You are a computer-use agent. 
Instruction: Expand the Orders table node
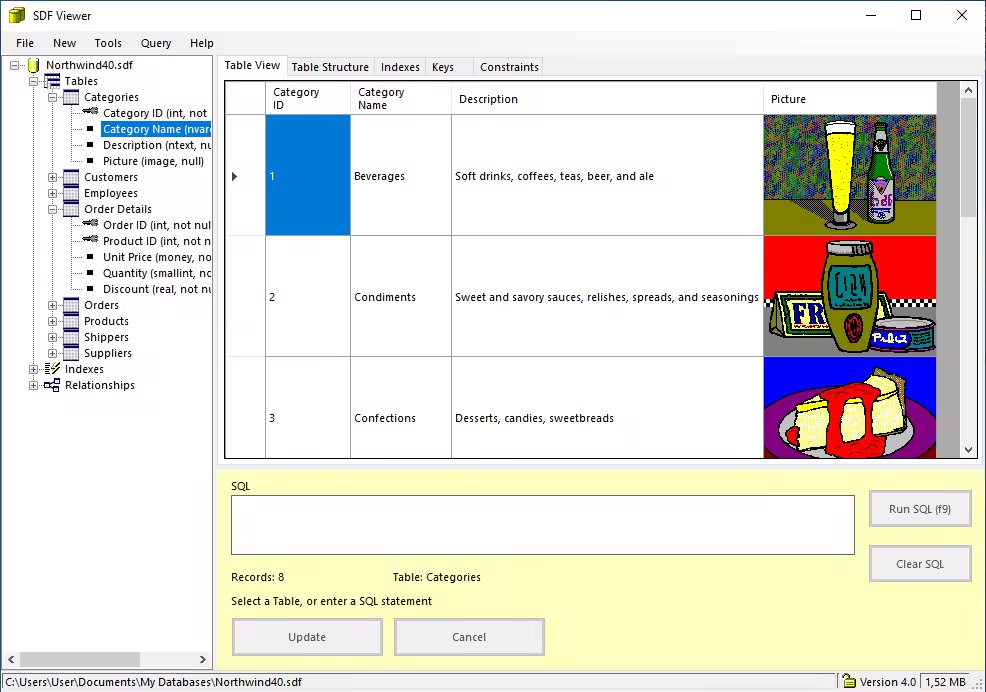(x=53, y=305)
